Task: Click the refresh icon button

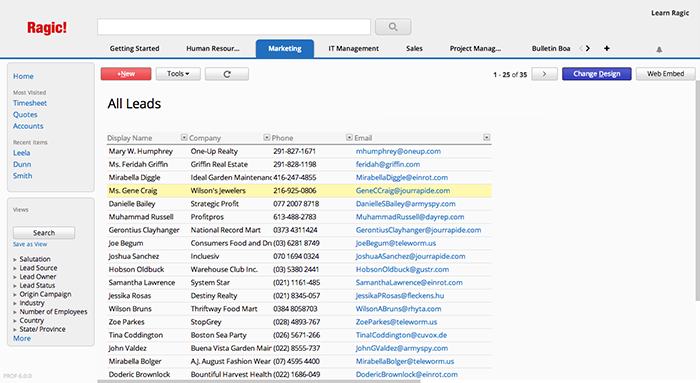Action: 227,74
